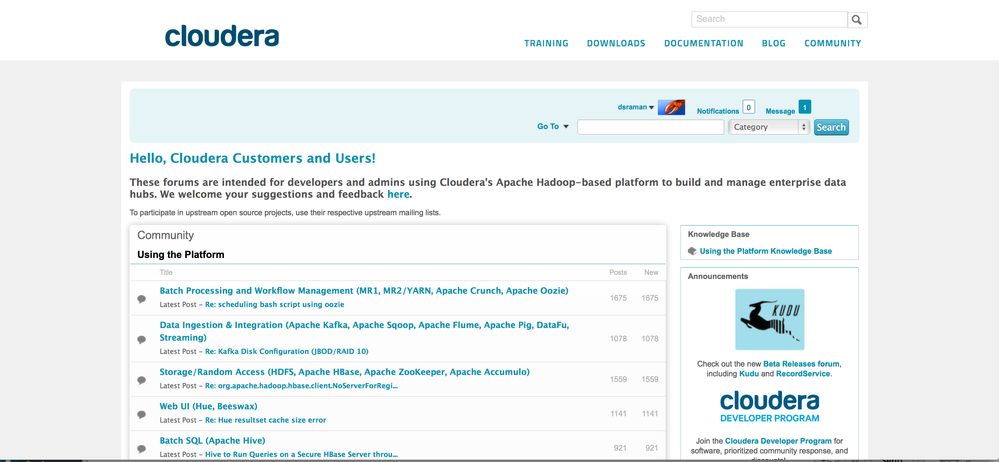Click the Batch Processing forum bubble icon
The image size is (999, 462).
[x=141, y=298]
